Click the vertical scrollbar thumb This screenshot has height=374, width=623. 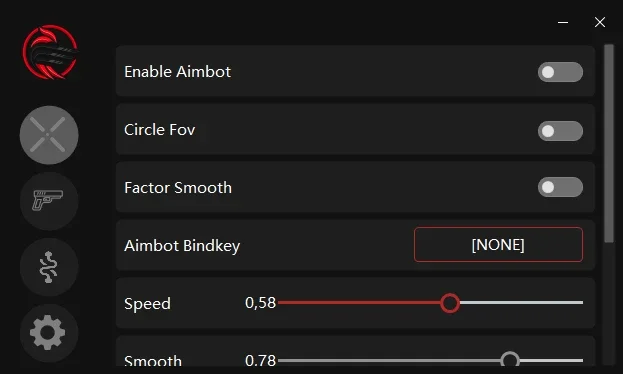click(x=609, y=143)
